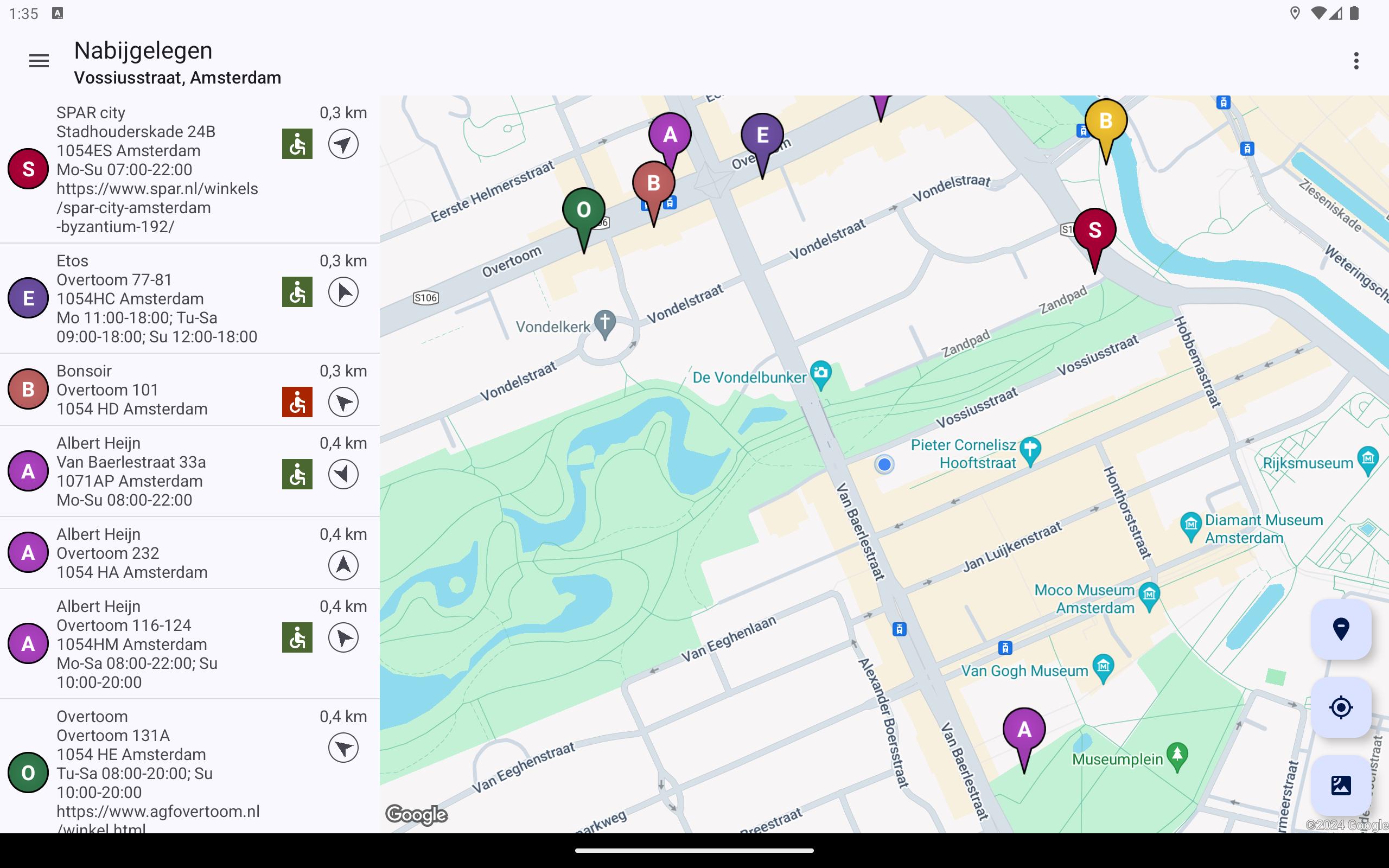Tap the purple E avatar for Etos

click(x=28, y=298)
